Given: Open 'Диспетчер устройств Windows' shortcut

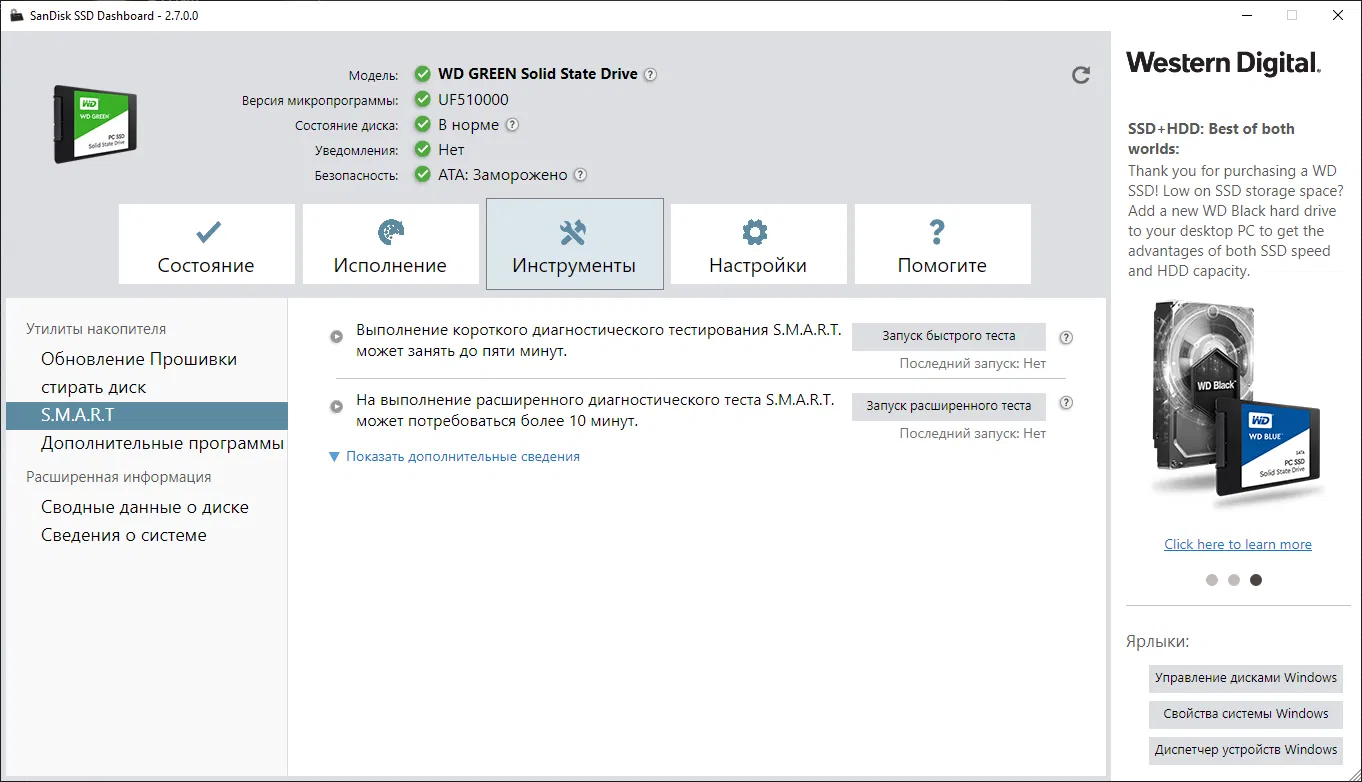Looking at the screenshot, I should pos(1245,750).
